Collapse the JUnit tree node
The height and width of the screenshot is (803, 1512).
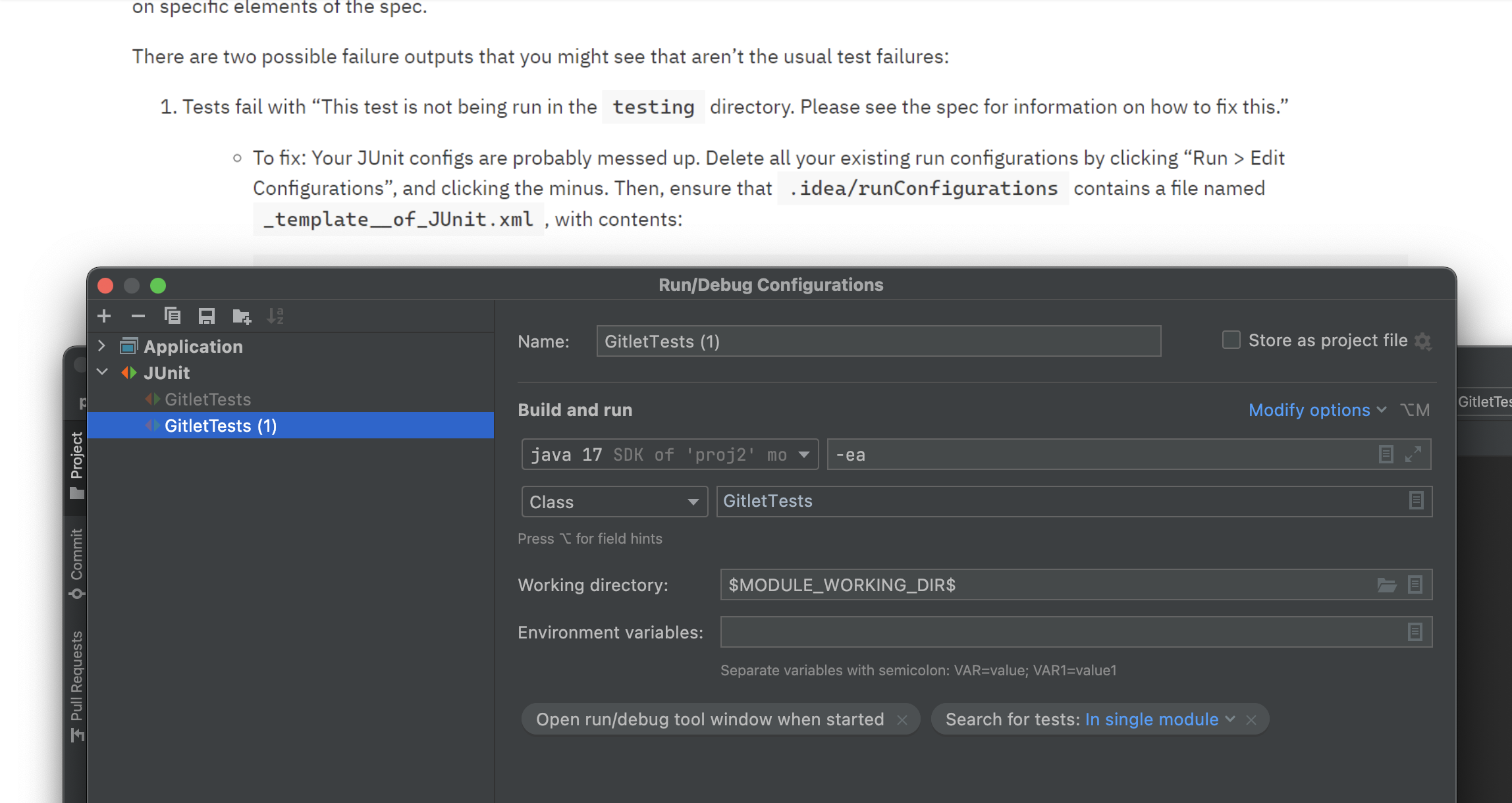102,373
